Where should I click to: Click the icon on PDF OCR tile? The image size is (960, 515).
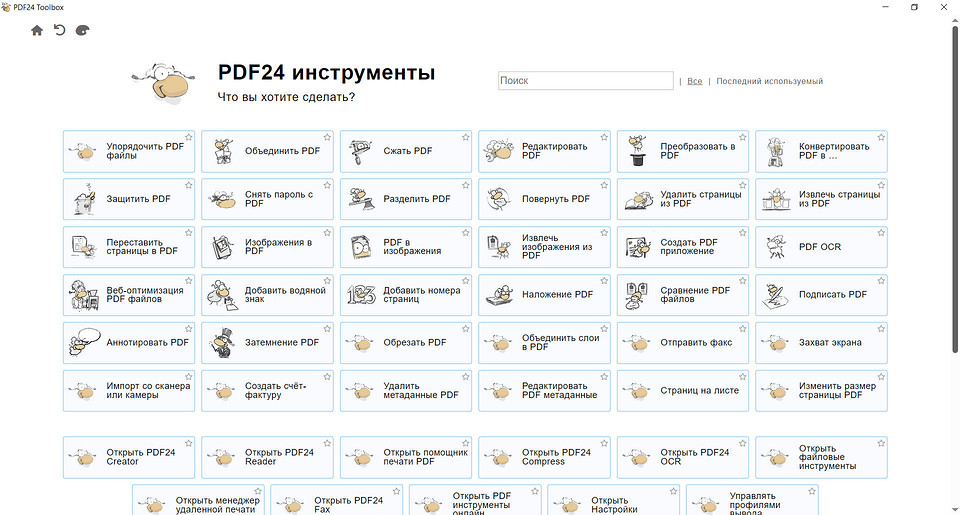tap(776, 247)
